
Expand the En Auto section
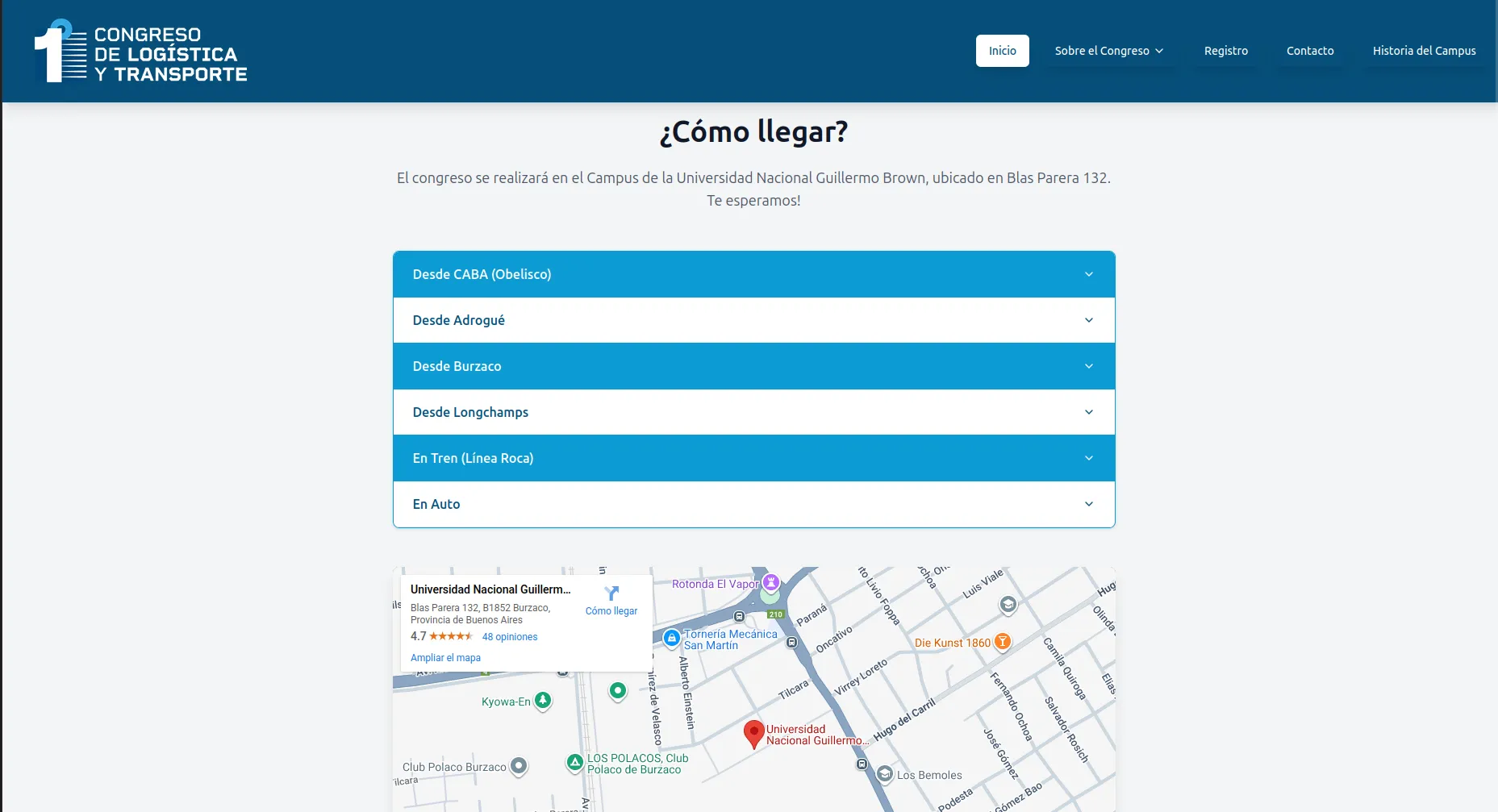click(x=753, y=504)
